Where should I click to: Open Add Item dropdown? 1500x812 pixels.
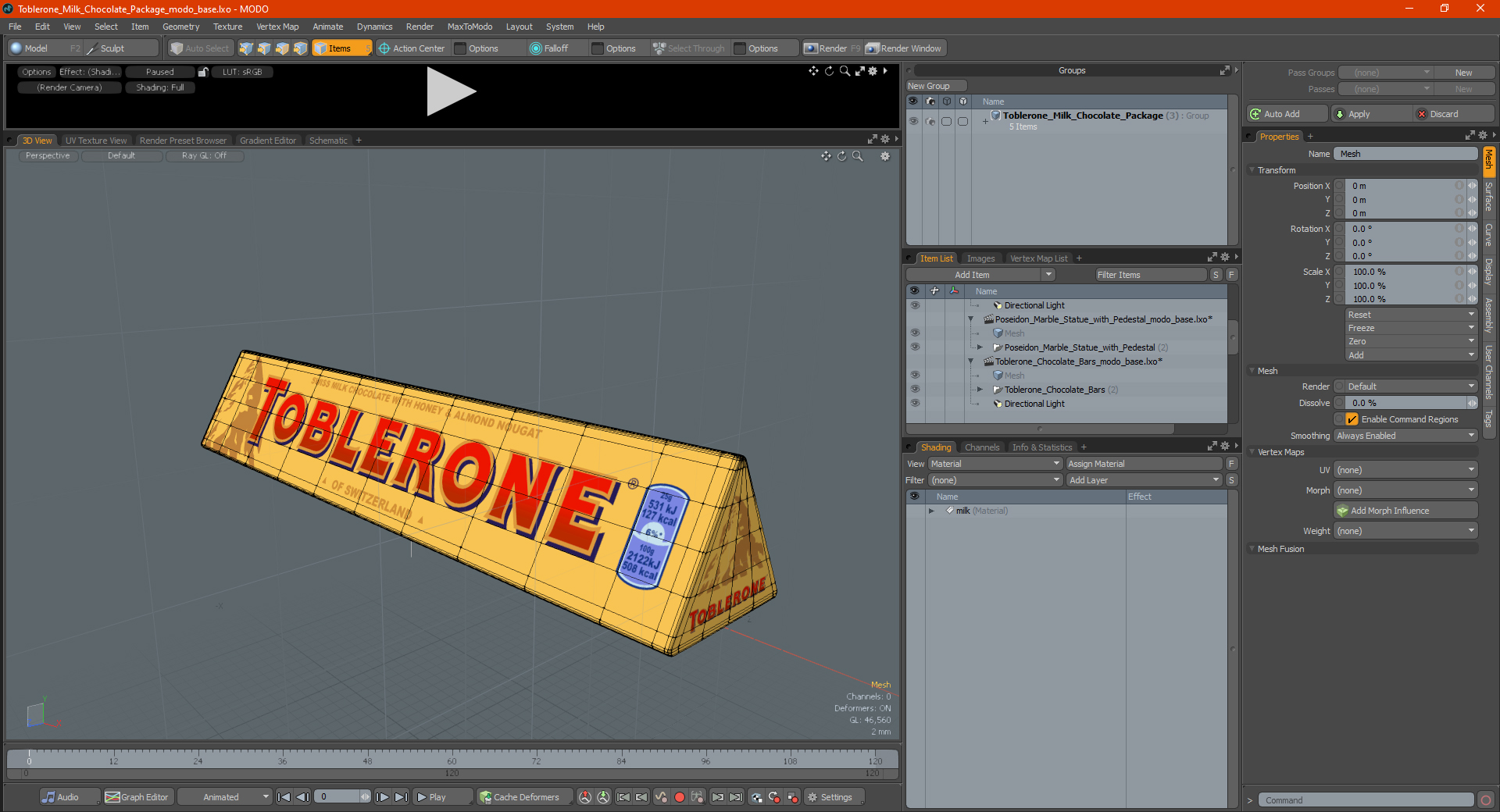981,275
